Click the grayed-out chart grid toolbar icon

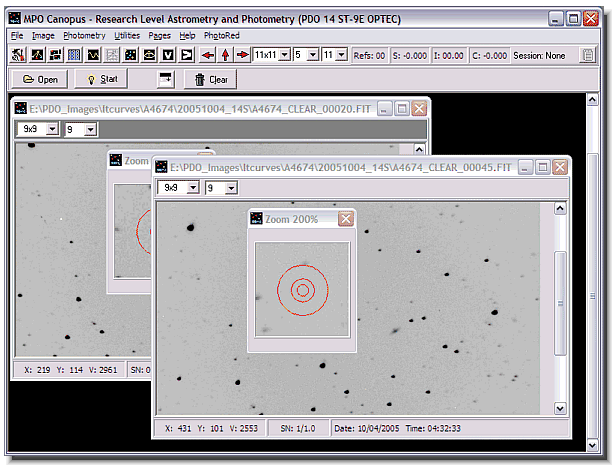click(112, 55)
